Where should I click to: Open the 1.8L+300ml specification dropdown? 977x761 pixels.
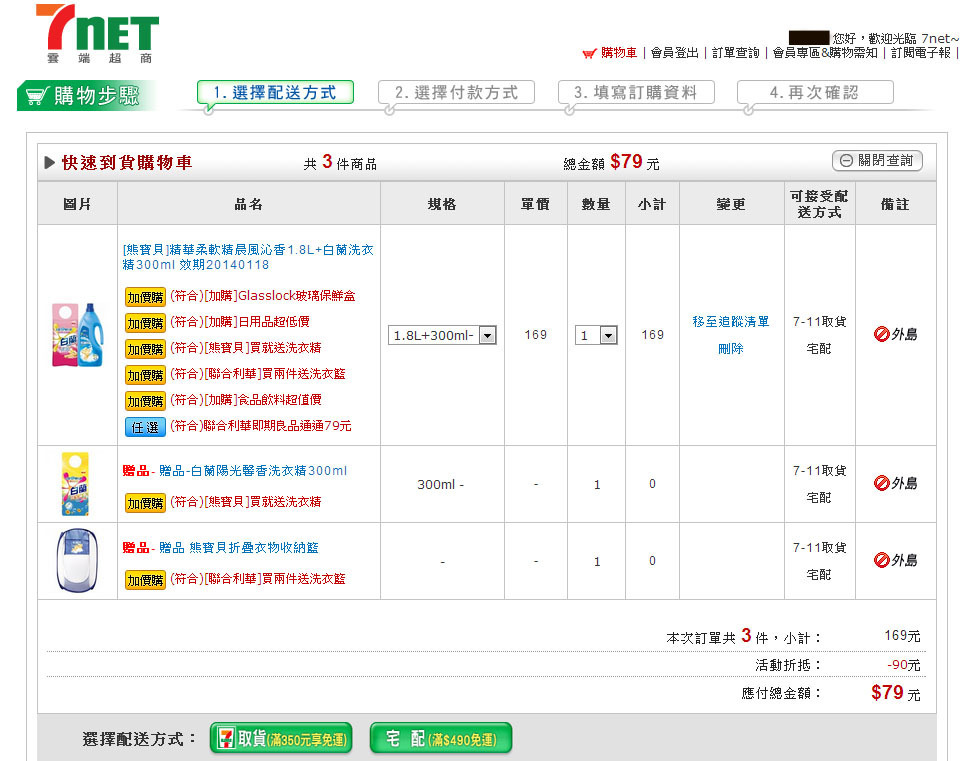coord(442,336)
